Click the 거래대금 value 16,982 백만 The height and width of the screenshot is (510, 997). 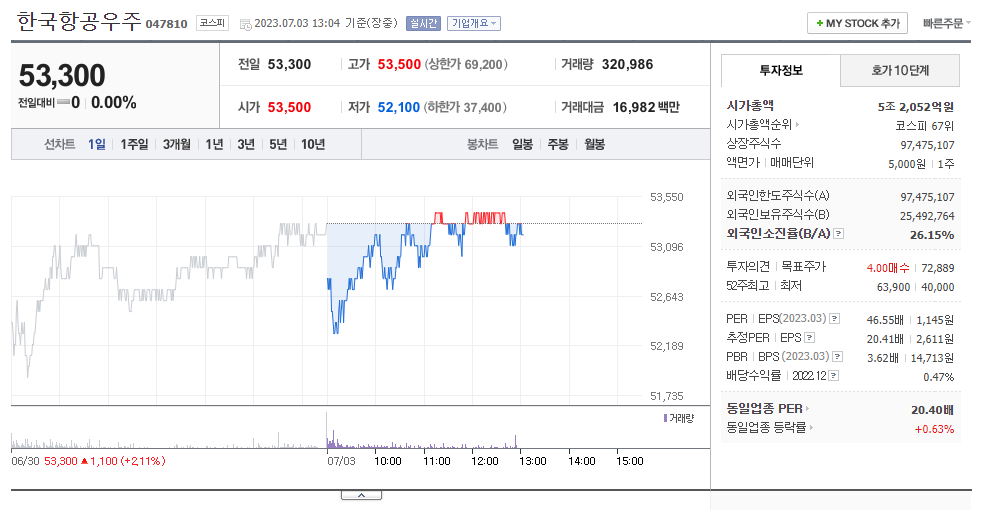[646, 107]
